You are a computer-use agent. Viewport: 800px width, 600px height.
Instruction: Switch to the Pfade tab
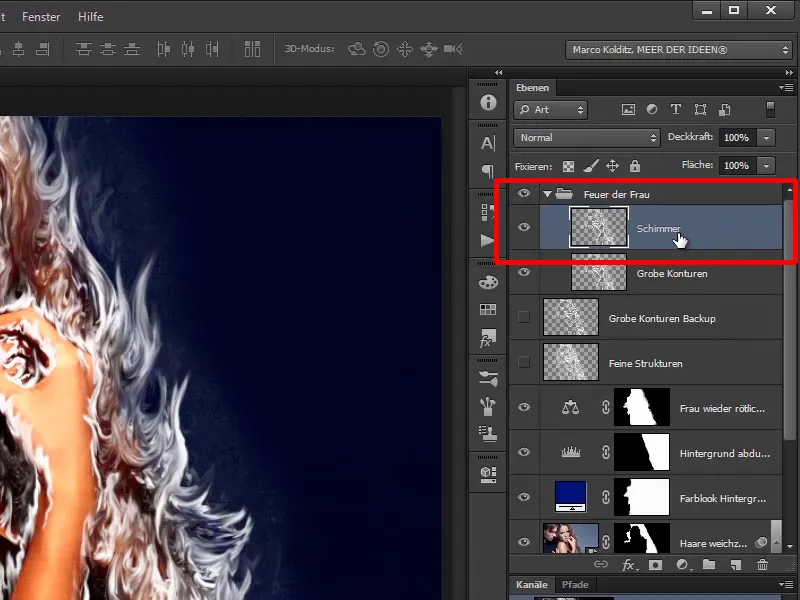pyautogui.click(x=574, y=585)
